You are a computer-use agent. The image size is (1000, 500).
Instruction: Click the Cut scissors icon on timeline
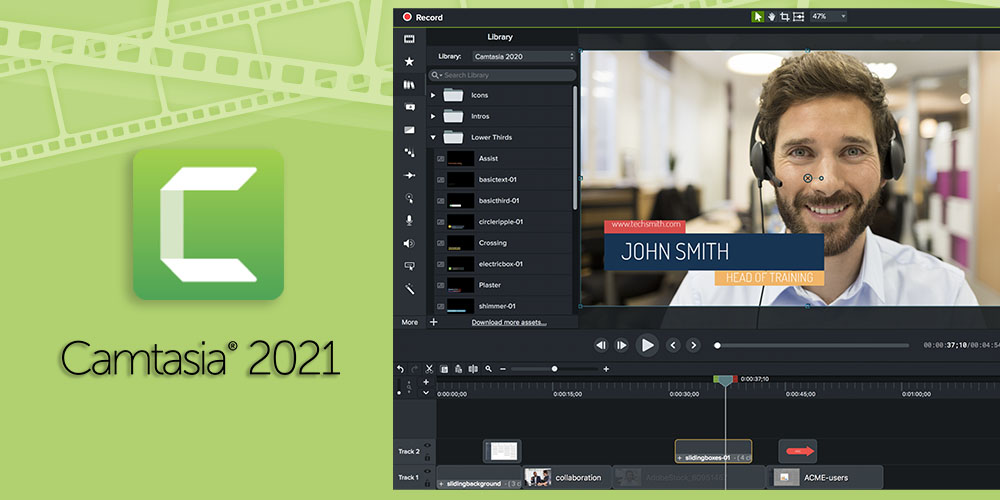429,369
